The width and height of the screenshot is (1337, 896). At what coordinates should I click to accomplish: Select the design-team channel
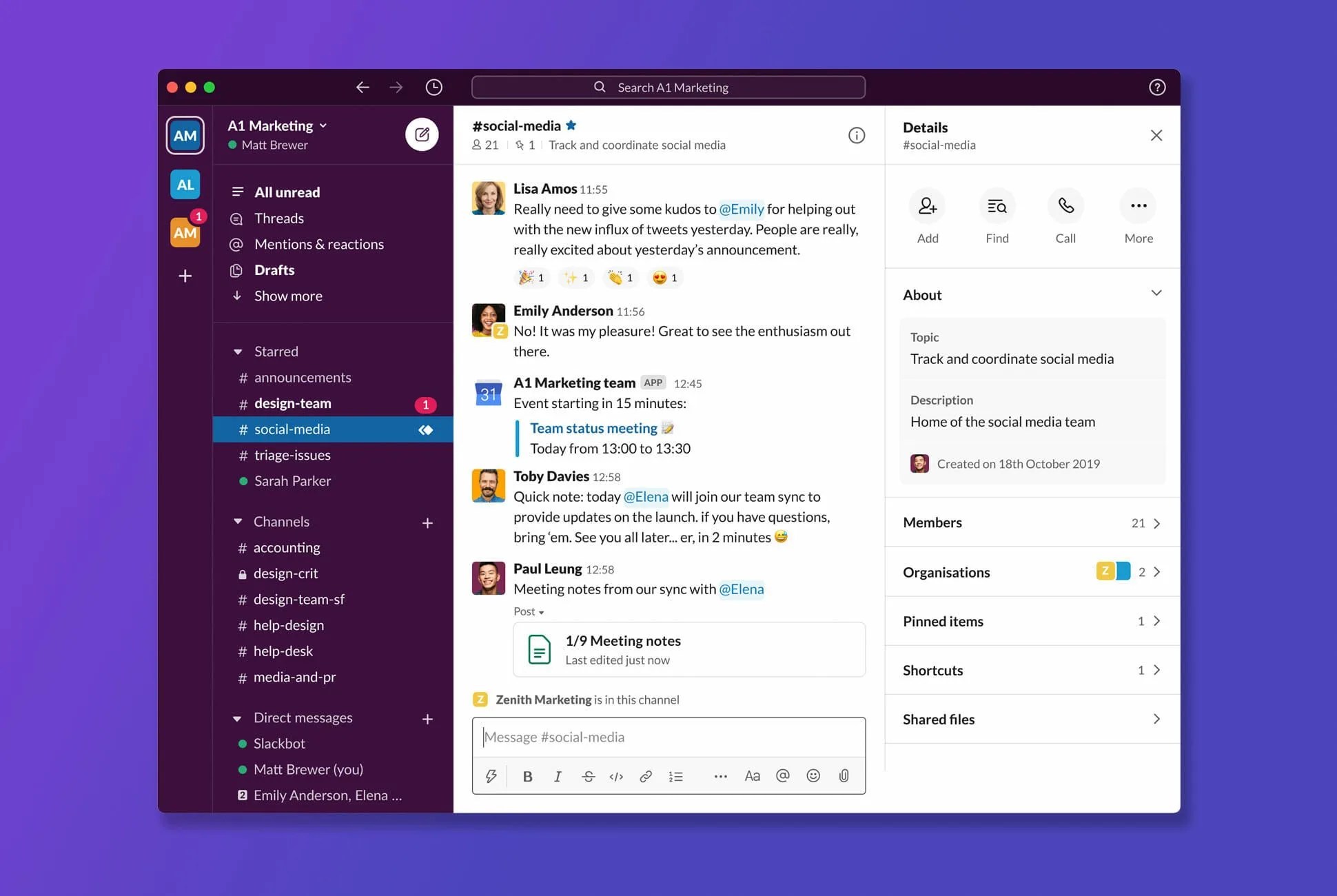point(292,403)
